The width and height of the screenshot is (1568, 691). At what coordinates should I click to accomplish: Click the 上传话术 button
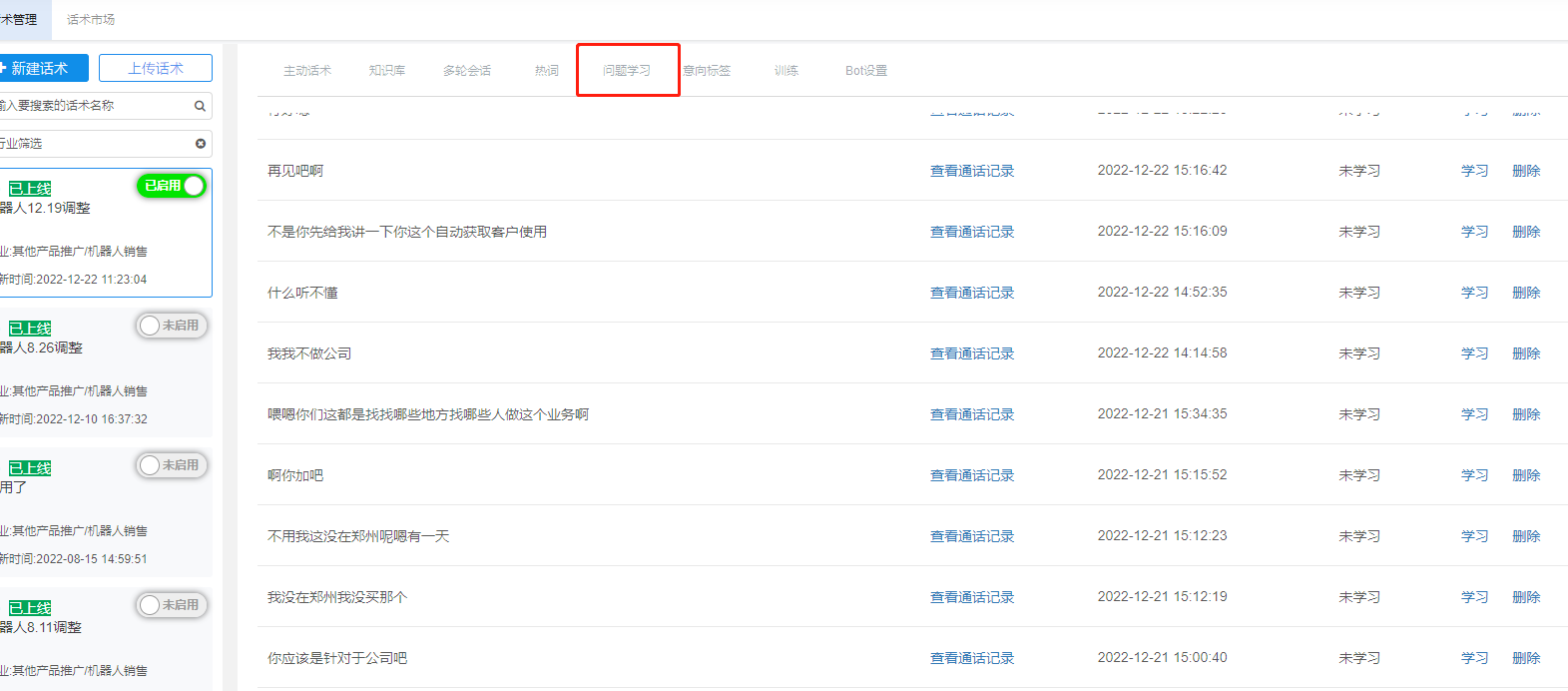point(156,68)
